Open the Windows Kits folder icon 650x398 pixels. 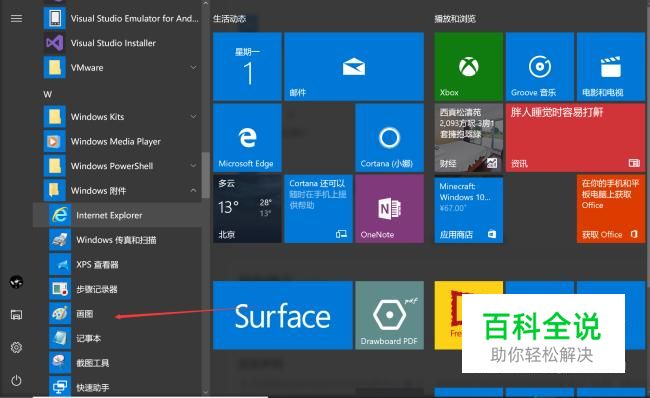coord(55,116)
